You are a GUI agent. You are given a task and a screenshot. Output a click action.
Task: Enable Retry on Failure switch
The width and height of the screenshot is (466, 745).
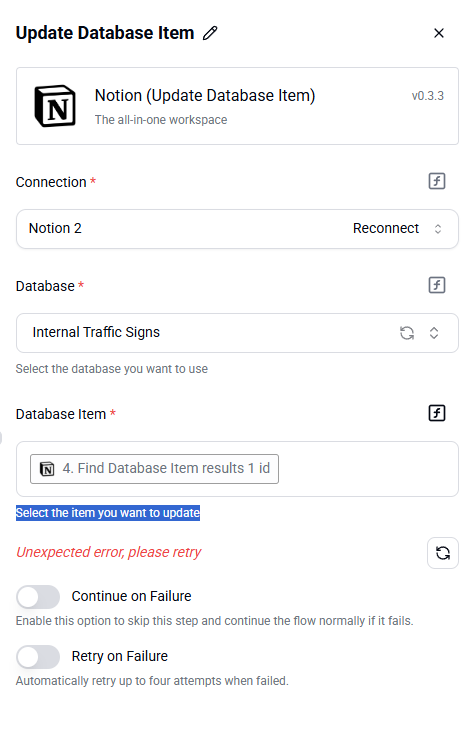(x=38, y=657)
